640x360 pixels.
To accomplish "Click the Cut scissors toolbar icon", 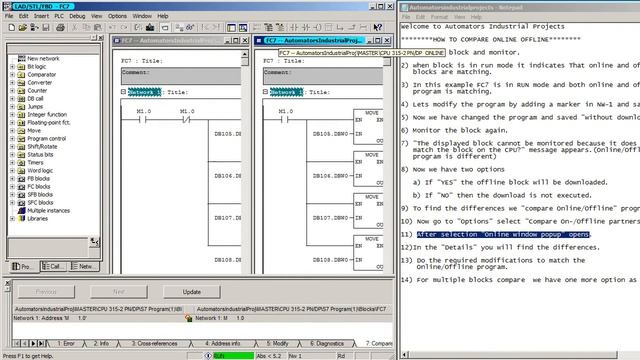I will pos(75,27).
